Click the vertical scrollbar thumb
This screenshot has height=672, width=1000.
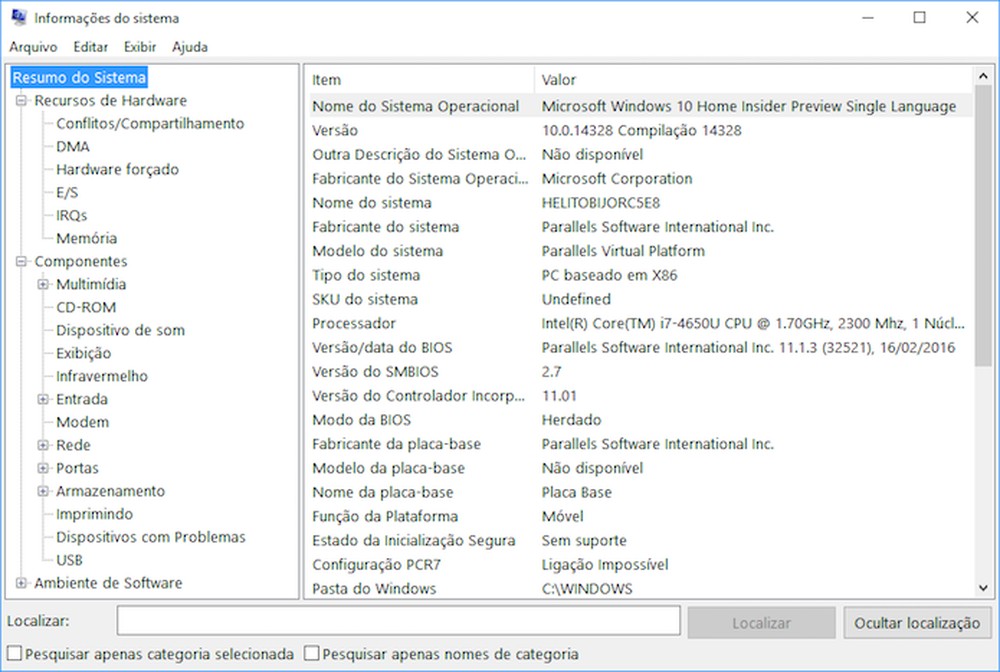pyautogui.click(x=983, y=226)
